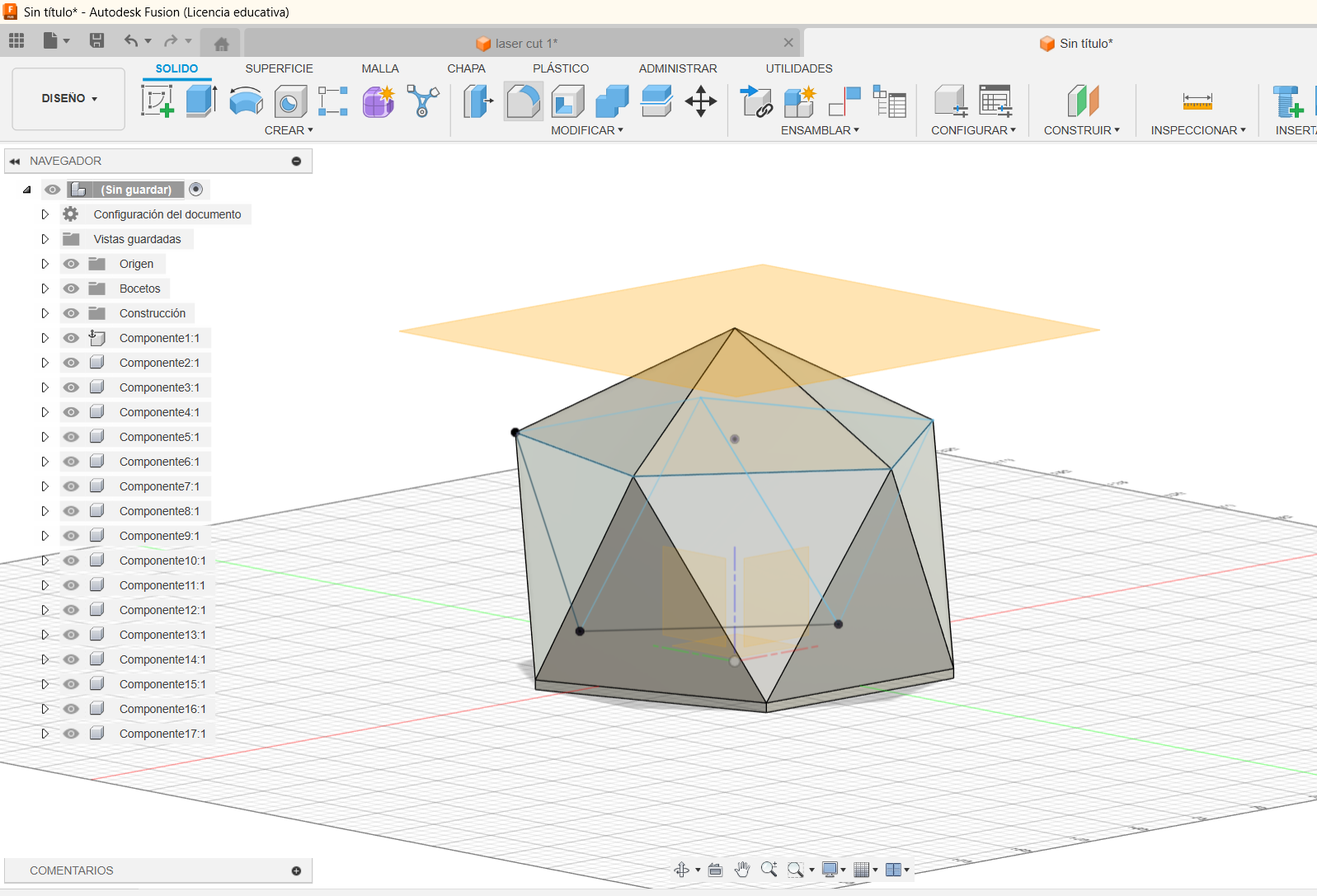
Task: Click the Create Sketch tool icon
Action: (158, 101)
